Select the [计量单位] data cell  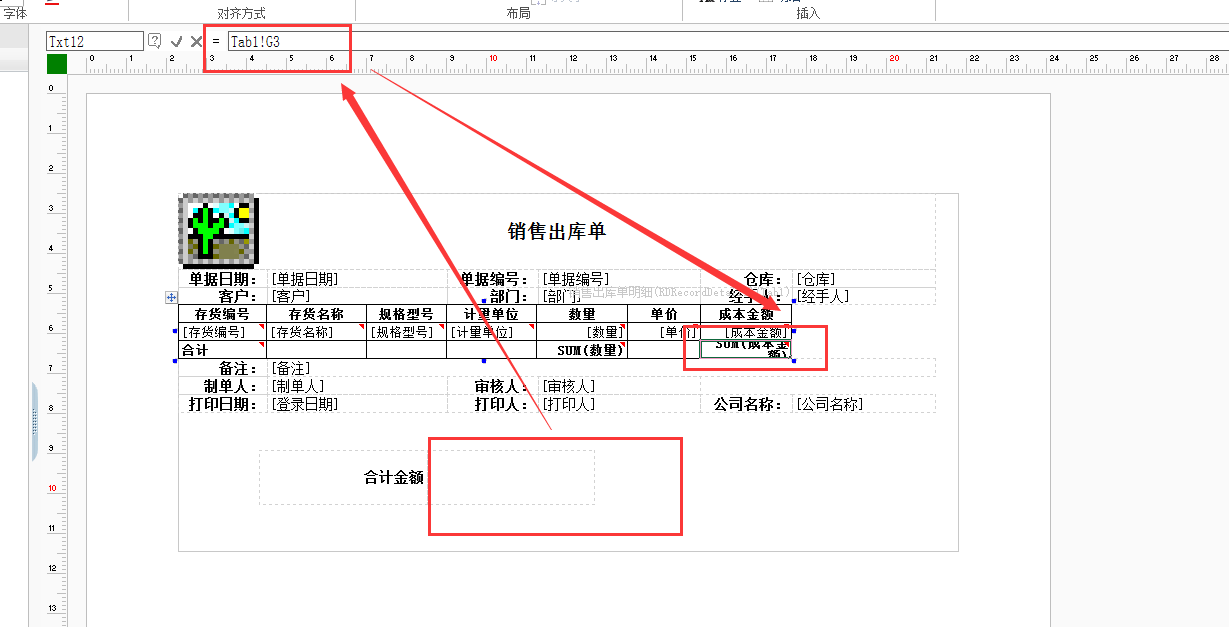(x=491, y=332)
